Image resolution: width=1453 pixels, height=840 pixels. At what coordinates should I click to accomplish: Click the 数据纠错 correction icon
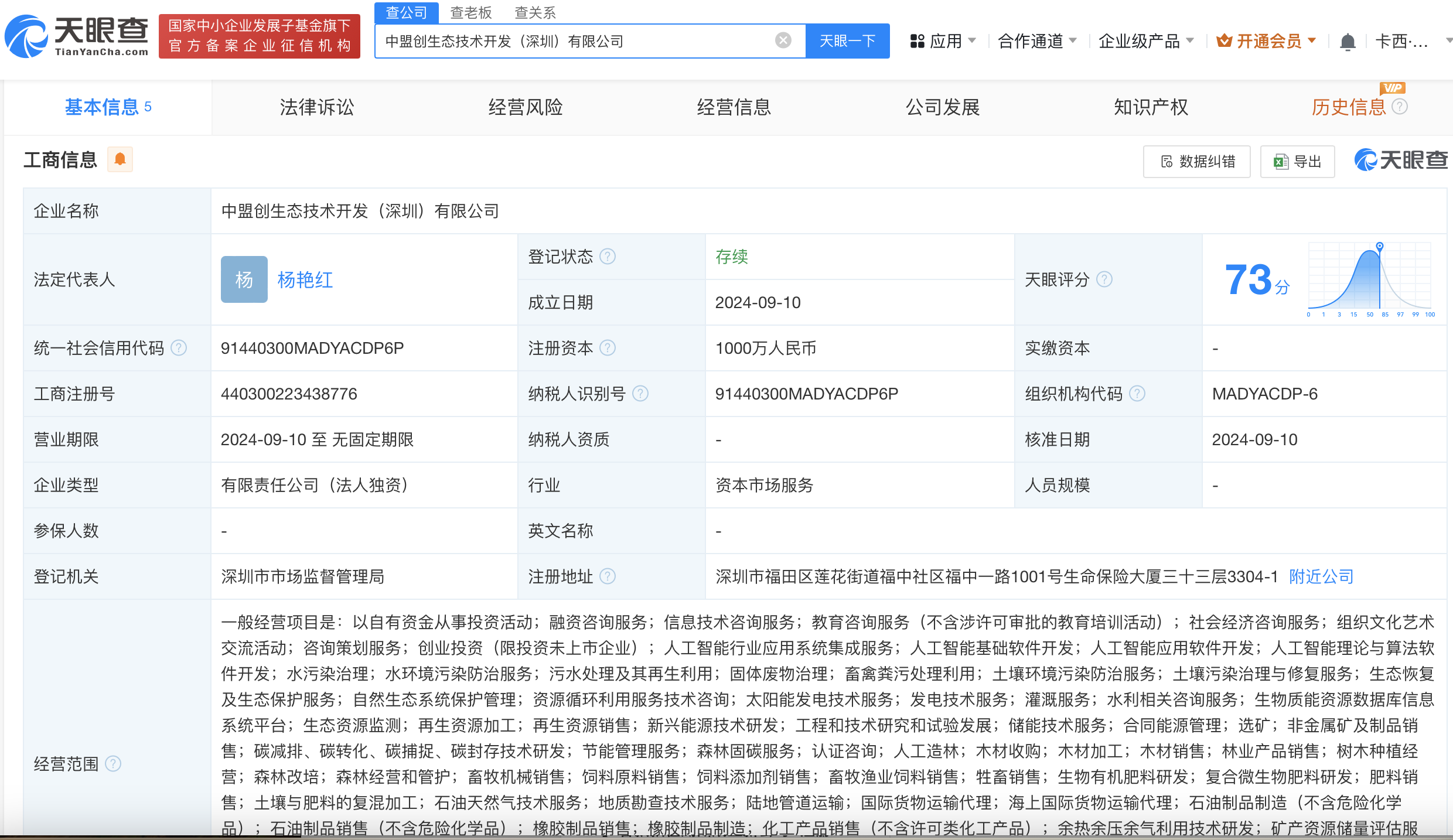pos(1167,161)
